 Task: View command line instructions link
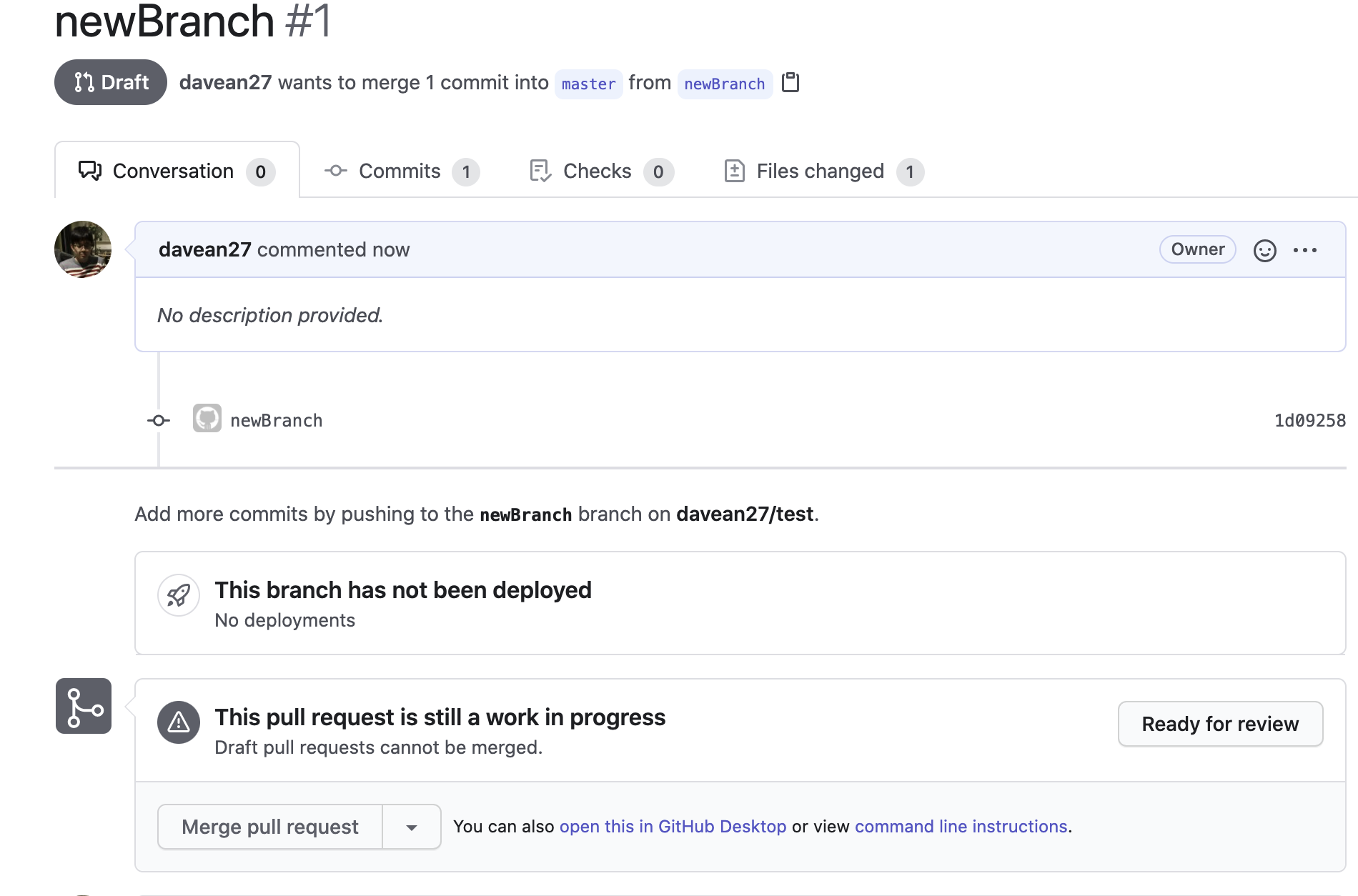coord(961,826)
